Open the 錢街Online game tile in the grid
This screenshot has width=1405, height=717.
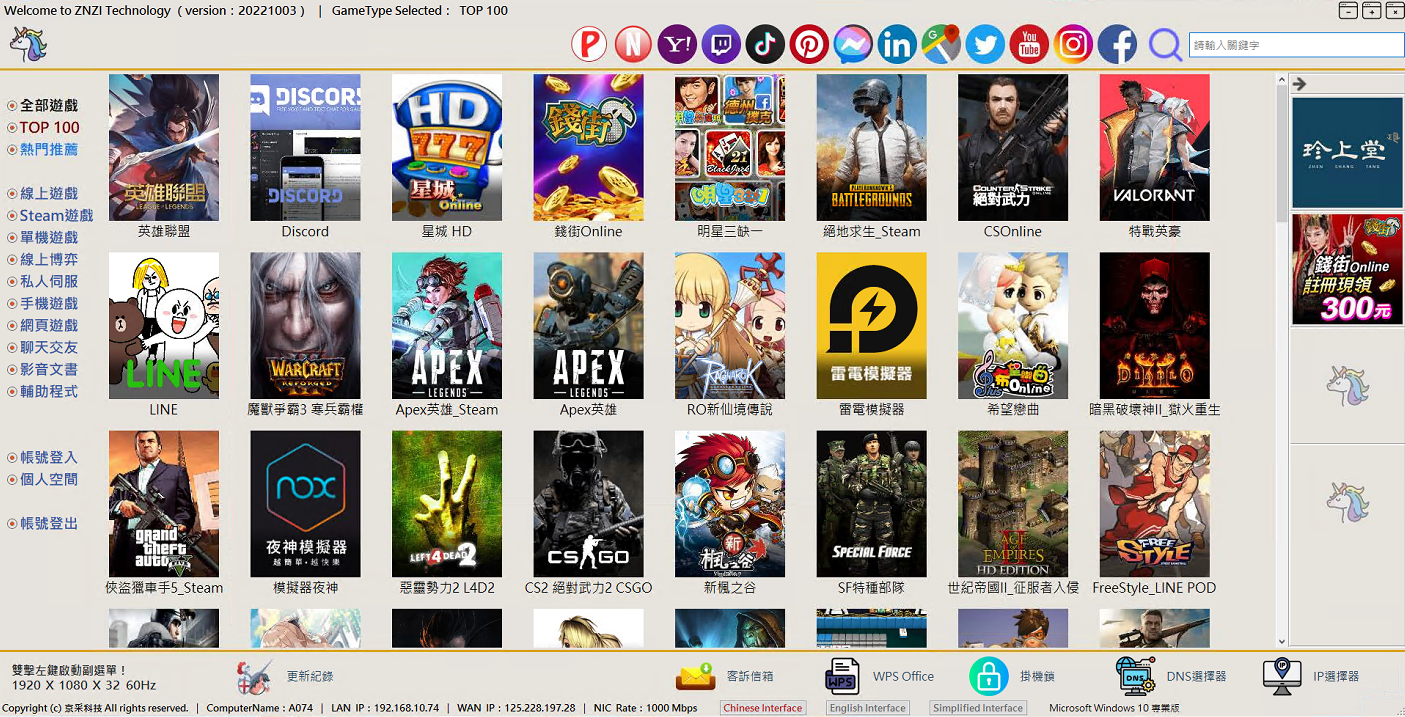(588, 148)
